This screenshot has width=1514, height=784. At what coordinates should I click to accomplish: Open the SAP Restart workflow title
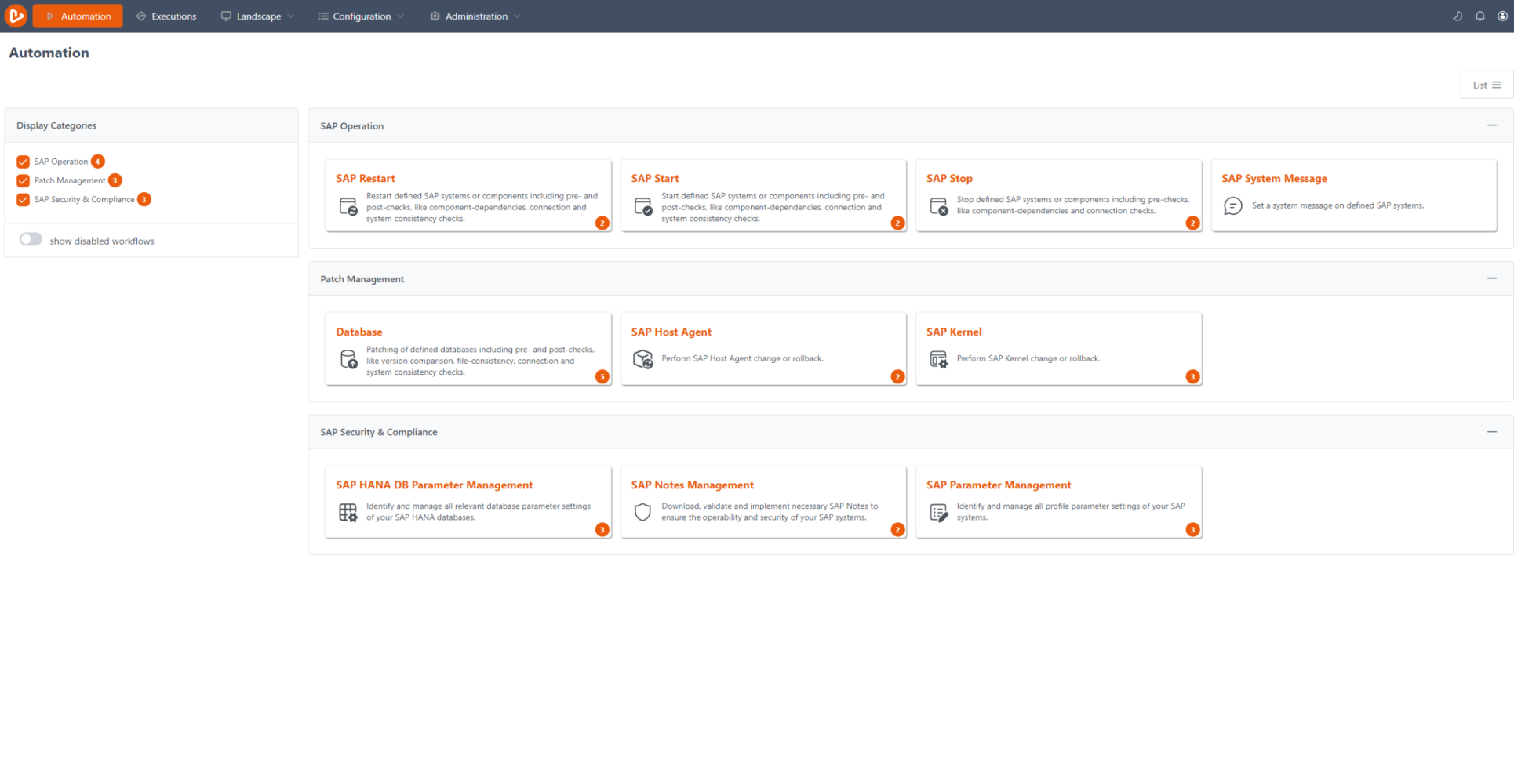click(366, 179)
